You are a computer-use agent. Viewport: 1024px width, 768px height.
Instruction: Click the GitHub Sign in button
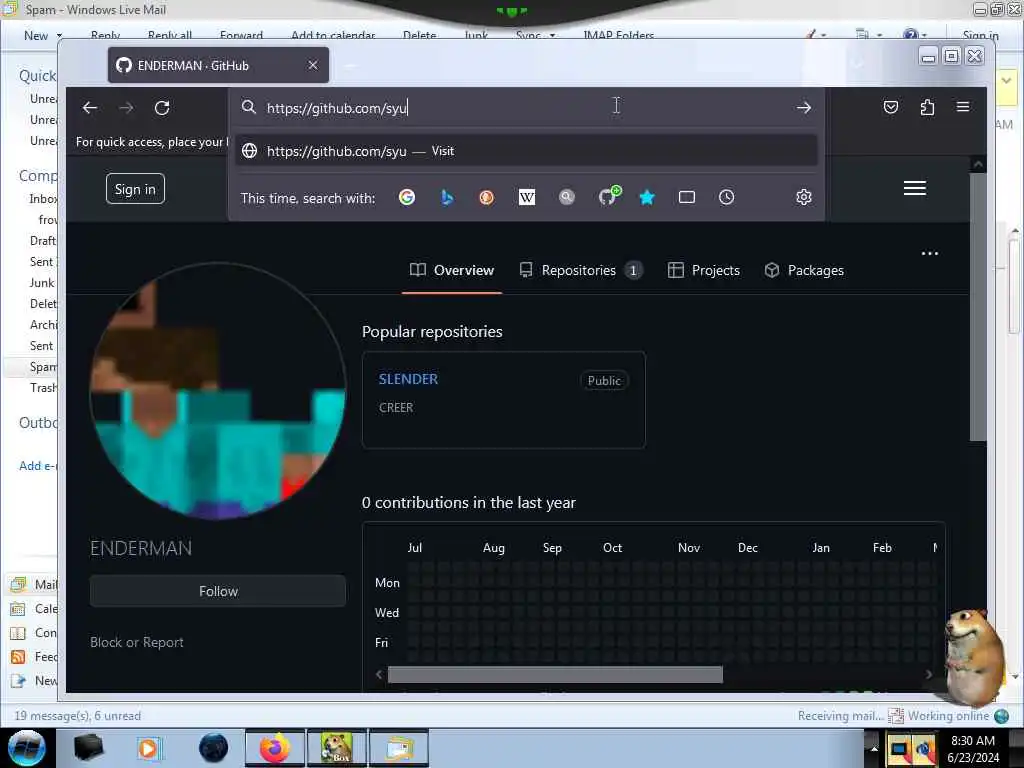pyautogui.click(x=135, y=189)
